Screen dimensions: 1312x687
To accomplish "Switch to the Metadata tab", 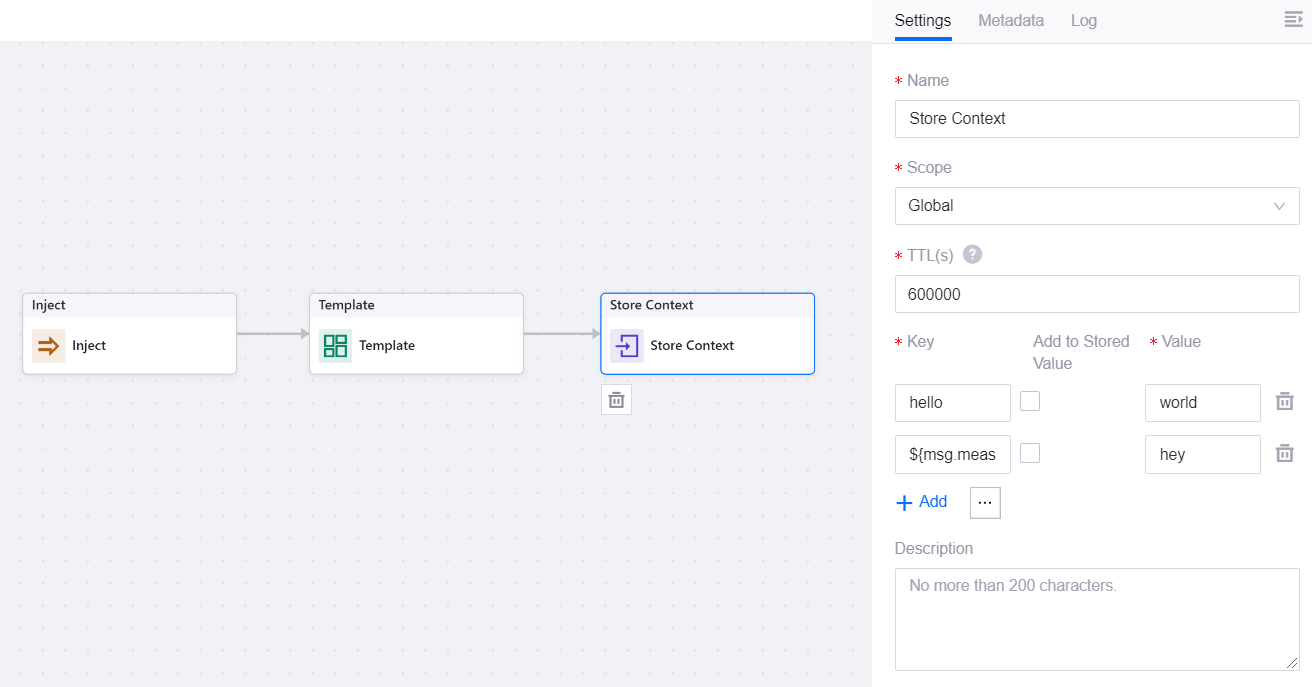I will pyautogui.click(x=1010, y=20).
